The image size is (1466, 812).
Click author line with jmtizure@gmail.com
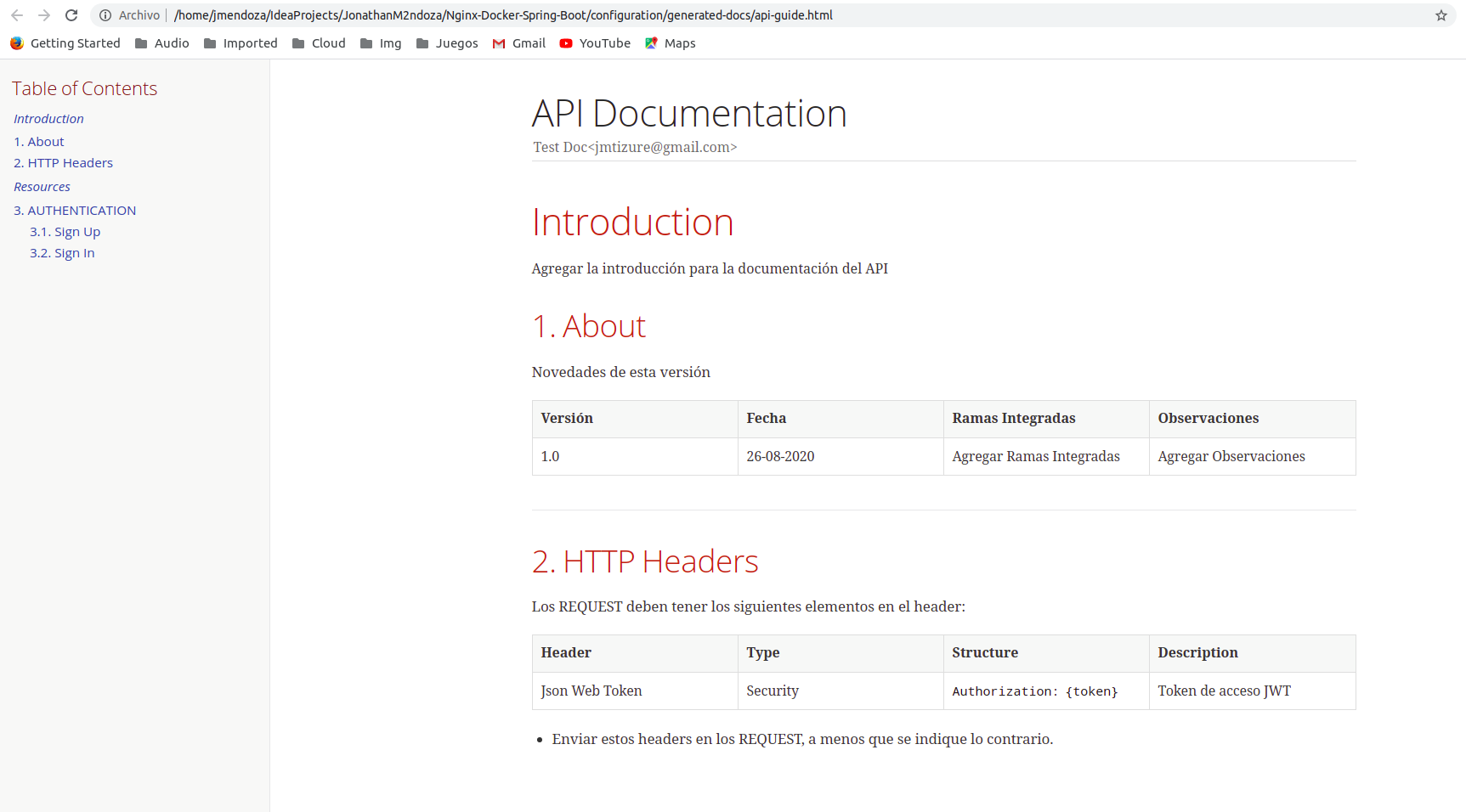click(635, 147)
